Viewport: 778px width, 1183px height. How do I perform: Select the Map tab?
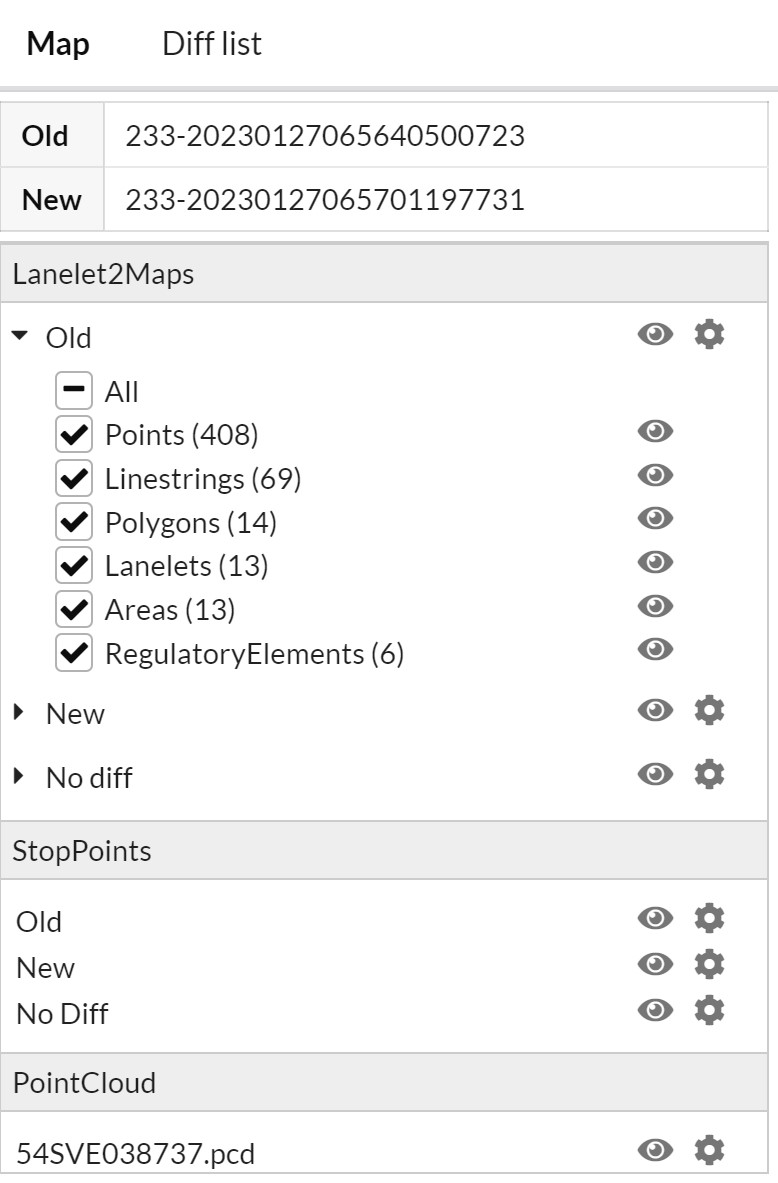[58, 44]
